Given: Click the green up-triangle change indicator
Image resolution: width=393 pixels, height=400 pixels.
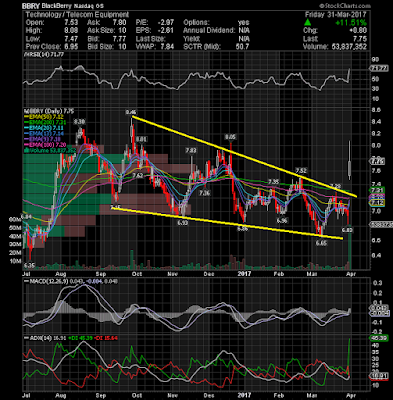Looking at the screenshot, I should (x=308, y=23).
